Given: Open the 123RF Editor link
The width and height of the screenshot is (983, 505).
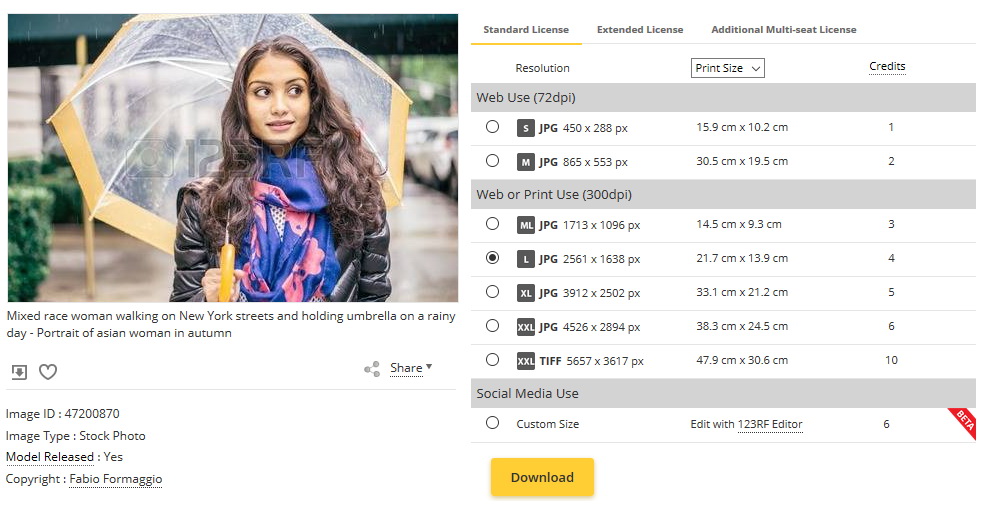Looking at the screenshot, I should 770,424.
